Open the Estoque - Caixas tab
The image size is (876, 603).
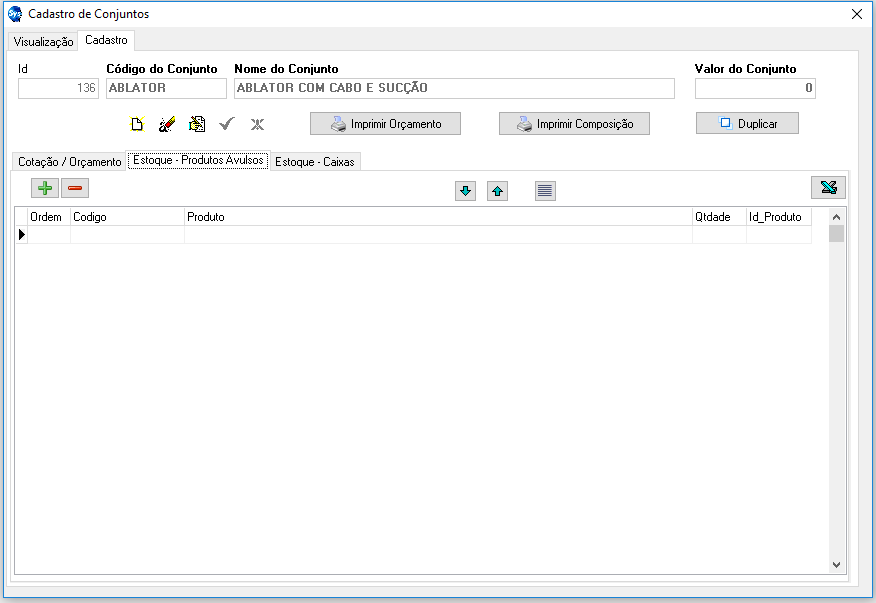coord(314,162)
